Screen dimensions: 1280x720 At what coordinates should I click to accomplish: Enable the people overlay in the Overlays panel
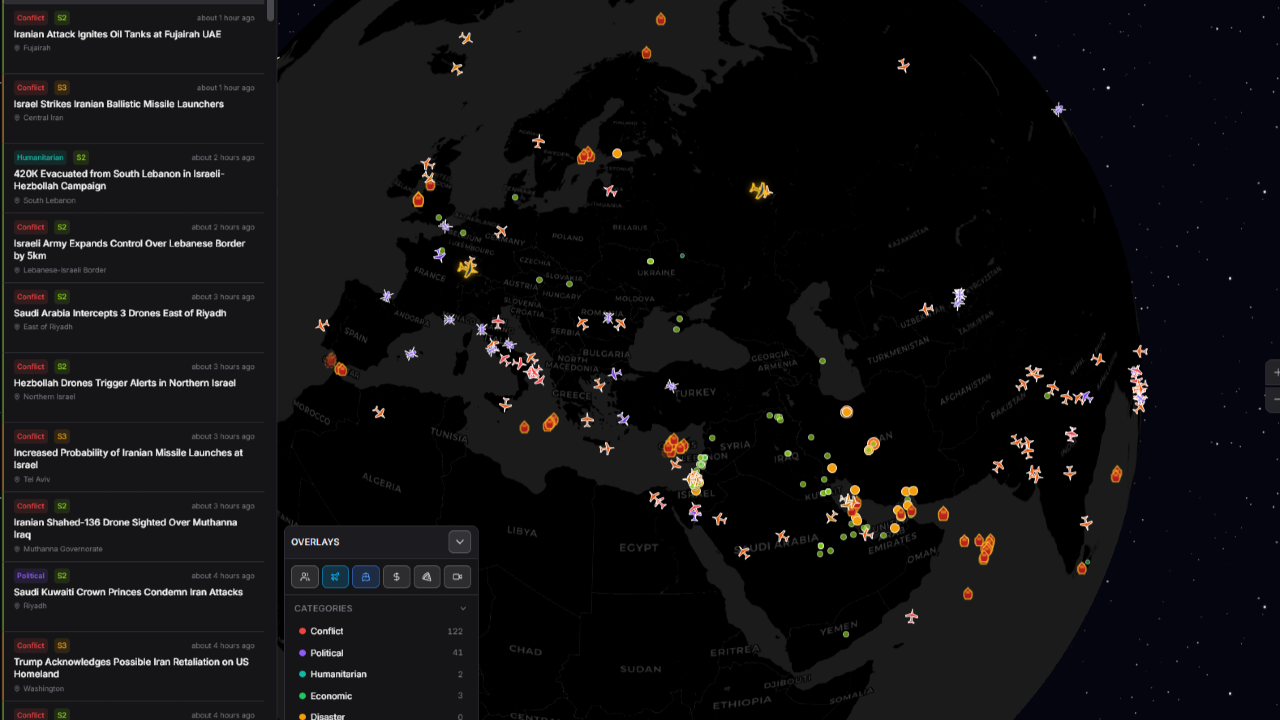tap(305, 577)
